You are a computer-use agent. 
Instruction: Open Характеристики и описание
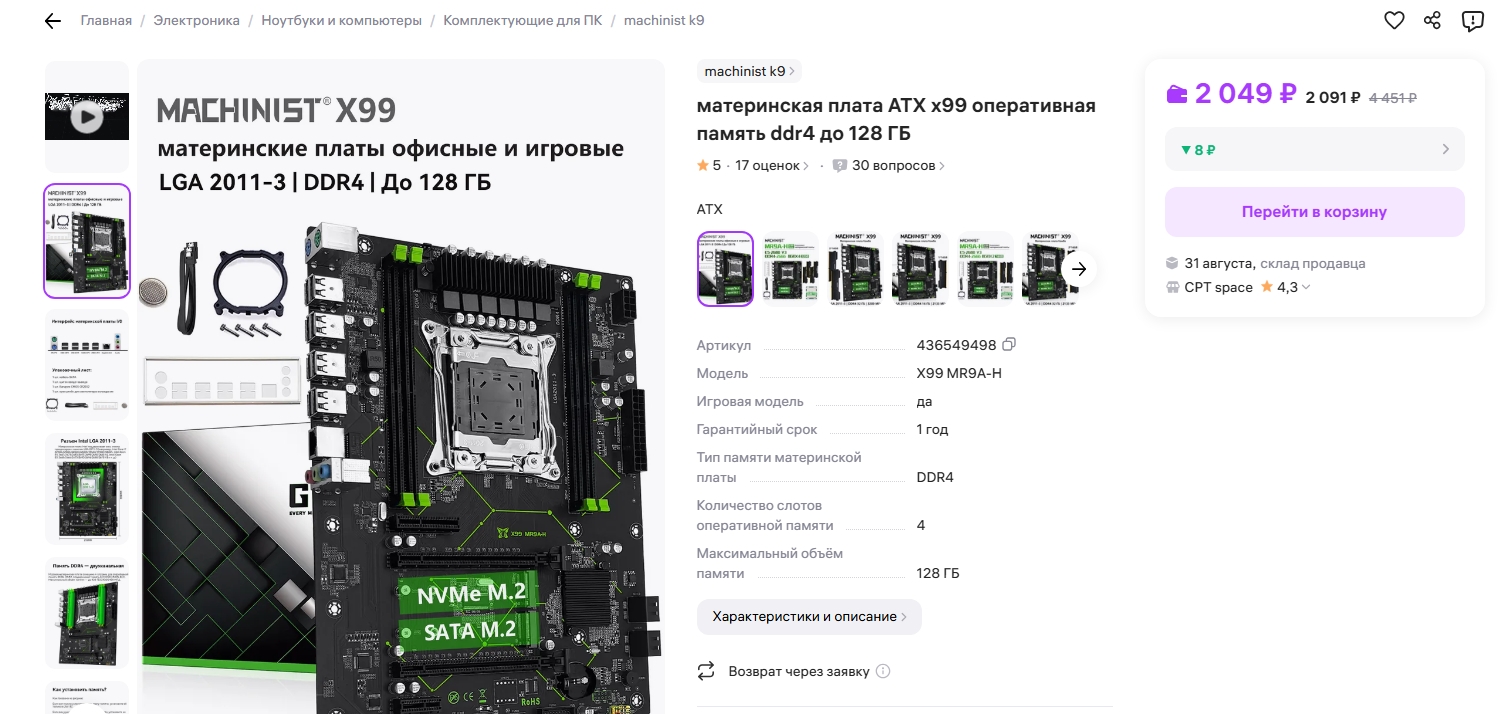(809, 617)
